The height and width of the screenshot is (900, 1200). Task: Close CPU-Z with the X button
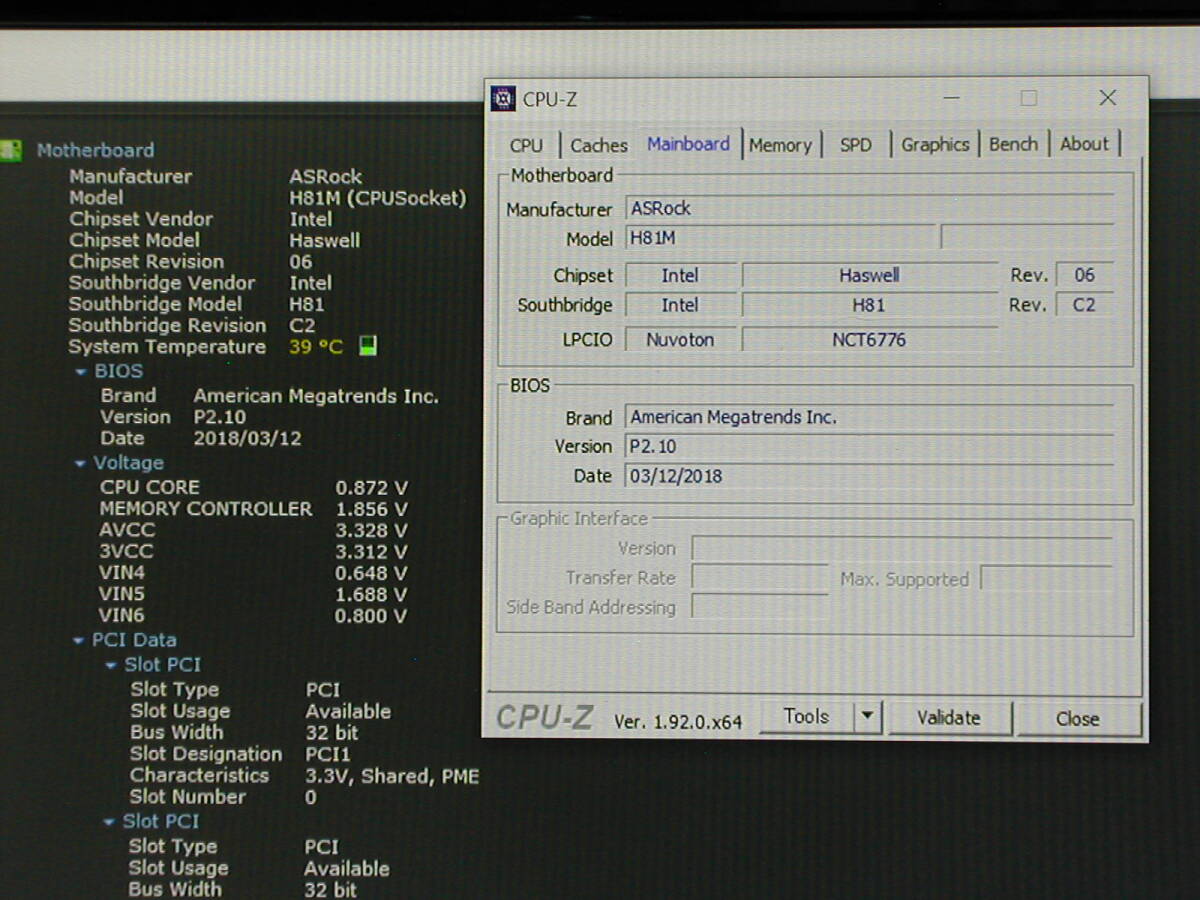tap(1107, 98)
